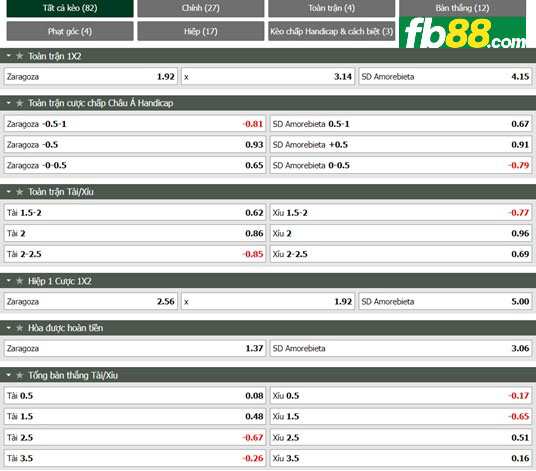Viewport: 536px width, 471px height.
Task: Bet first half draw x at 1.92
Action: (x=268, y=301)
